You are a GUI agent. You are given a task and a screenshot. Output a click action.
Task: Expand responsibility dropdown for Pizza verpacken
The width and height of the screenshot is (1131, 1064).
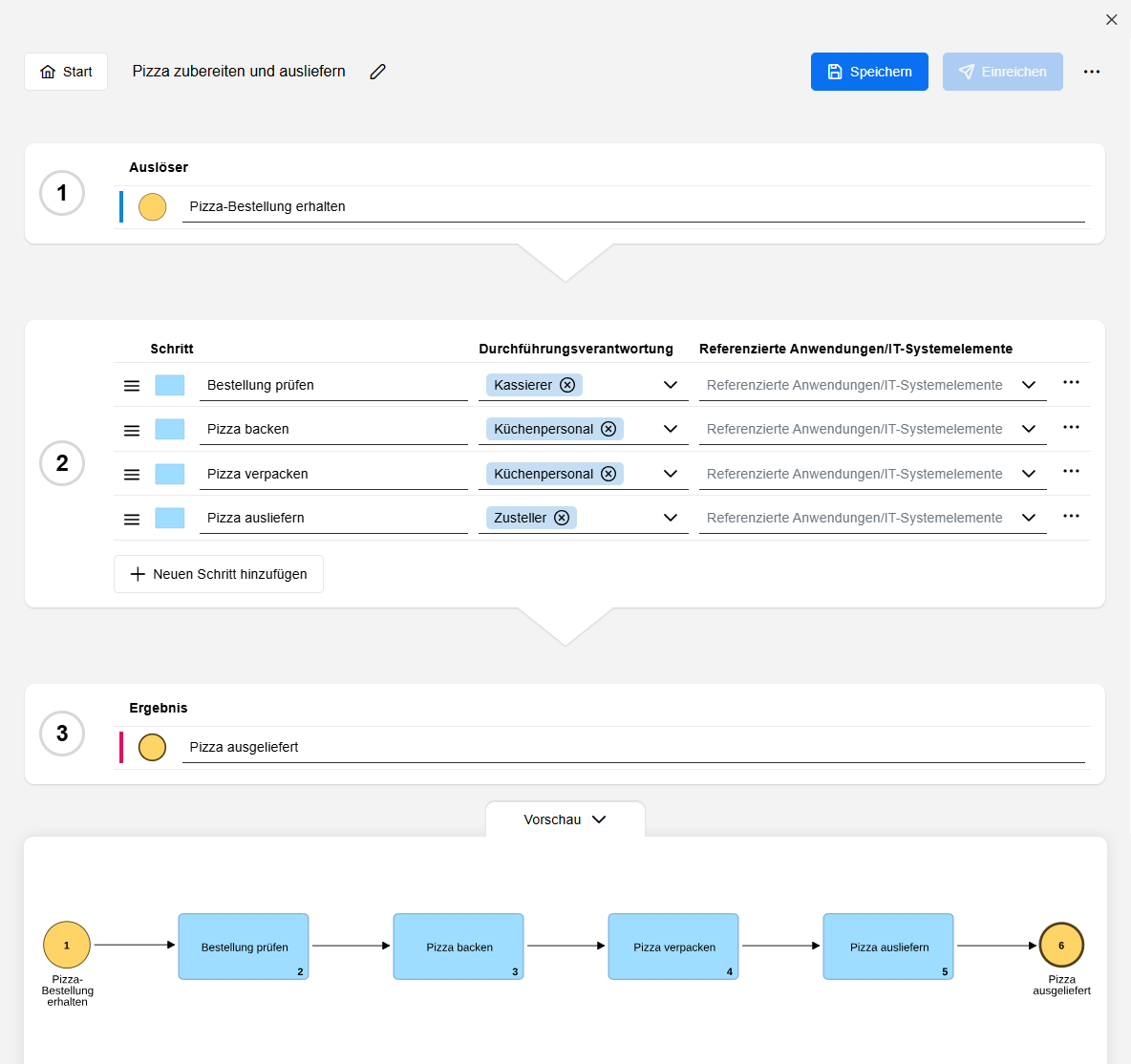671,474
